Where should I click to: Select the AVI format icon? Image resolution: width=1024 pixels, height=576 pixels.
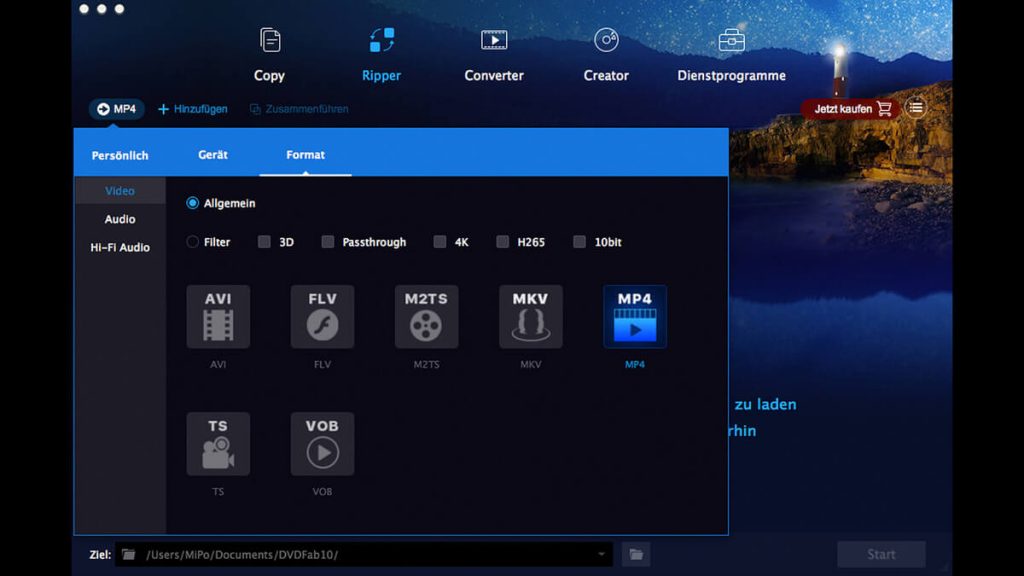tap(218, 317)
